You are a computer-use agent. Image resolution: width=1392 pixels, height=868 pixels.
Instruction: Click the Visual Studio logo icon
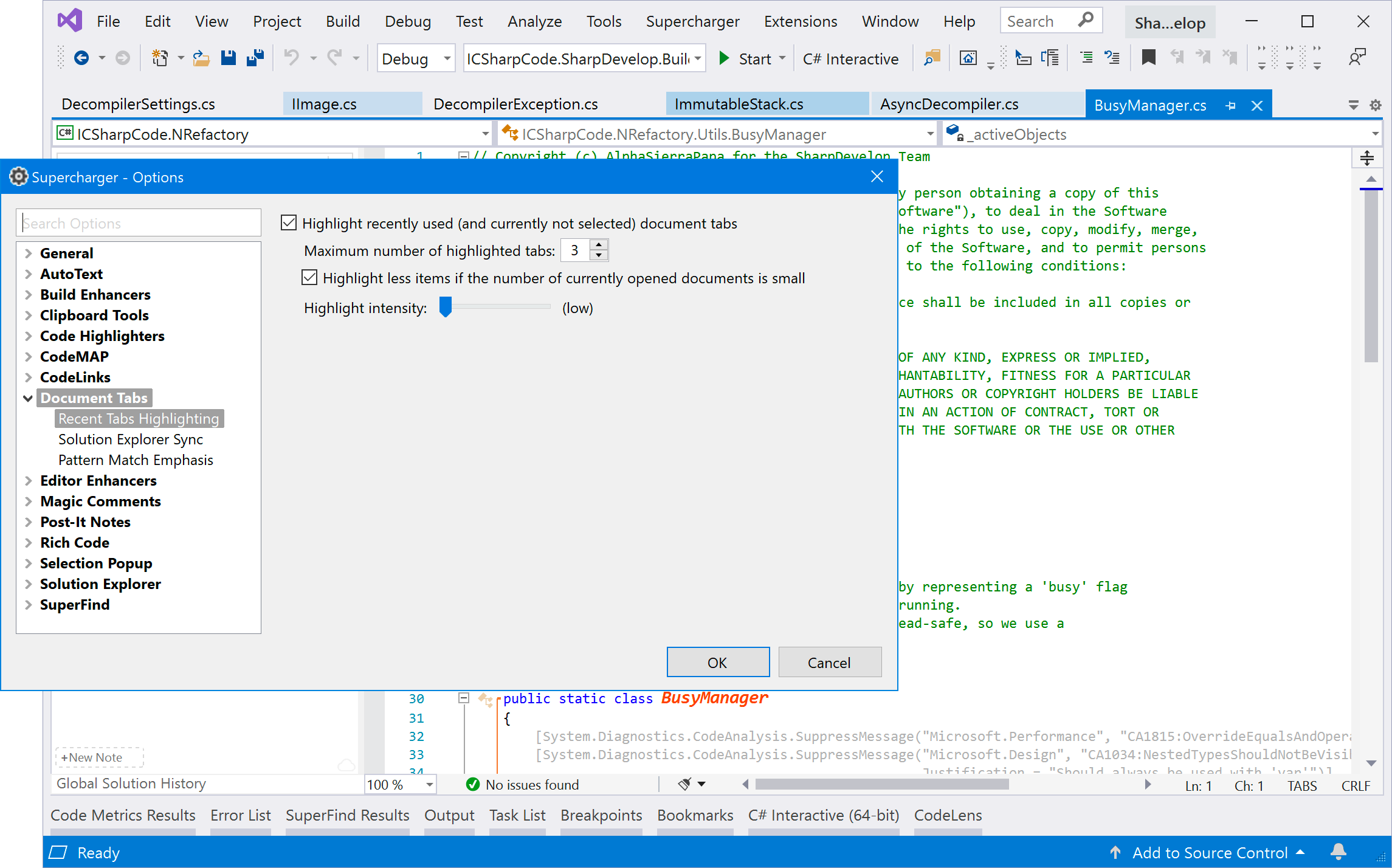70,21
